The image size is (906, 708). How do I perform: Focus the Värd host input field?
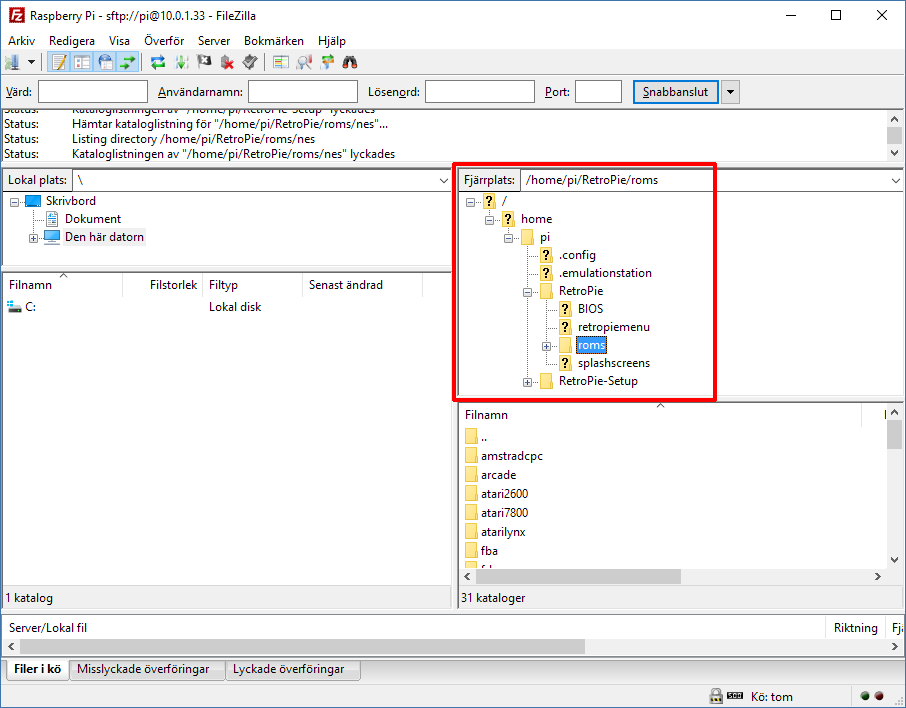coord(93,92)
